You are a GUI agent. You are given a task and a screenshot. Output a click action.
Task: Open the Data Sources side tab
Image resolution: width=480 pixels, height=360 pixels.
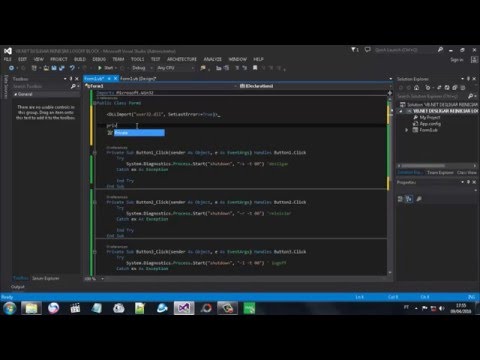pyautogui.click(x=6, y=87)
